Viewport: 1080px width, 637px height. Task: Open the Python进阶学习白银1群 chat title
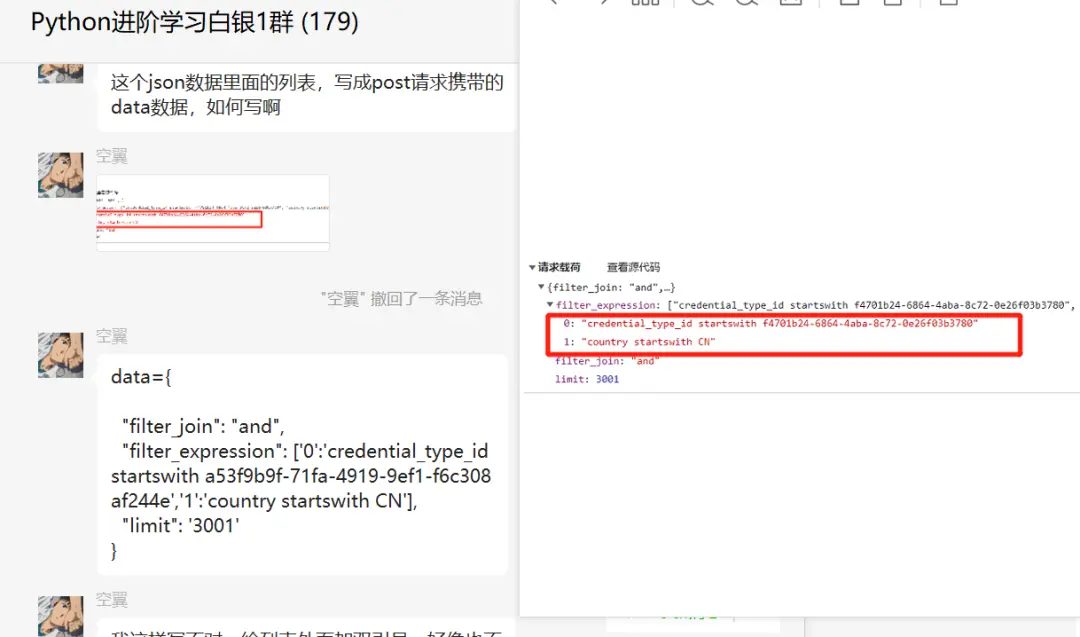(195, 23)
